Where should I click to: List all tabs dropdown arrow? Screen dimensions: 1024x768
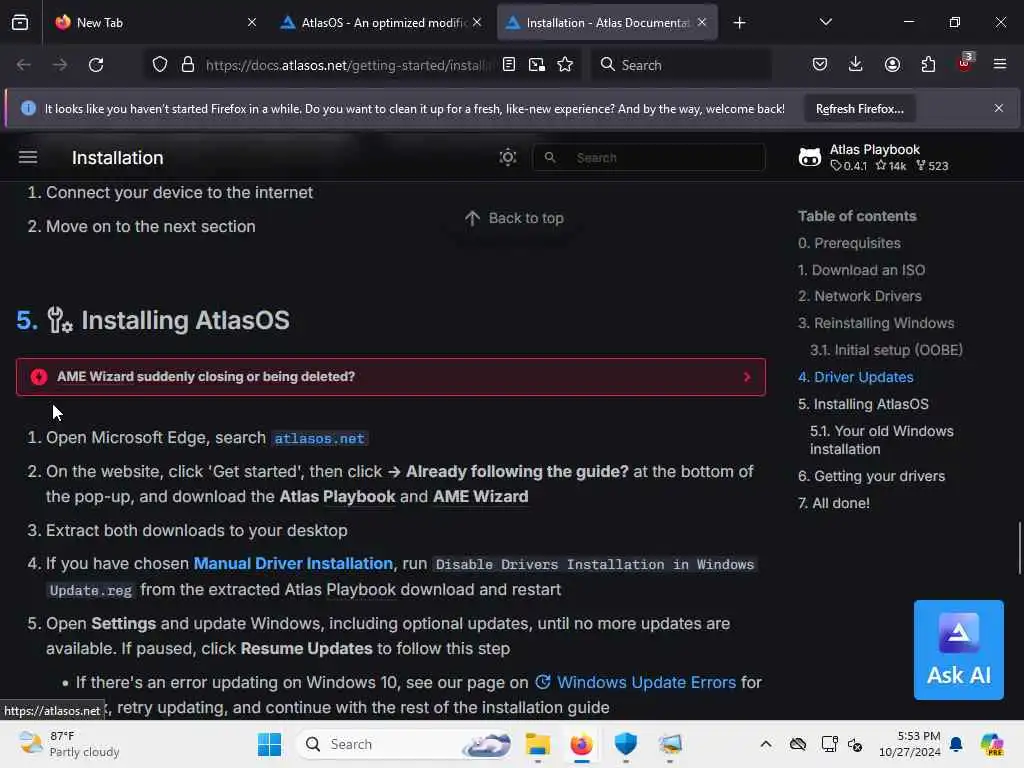coord(825,23)
